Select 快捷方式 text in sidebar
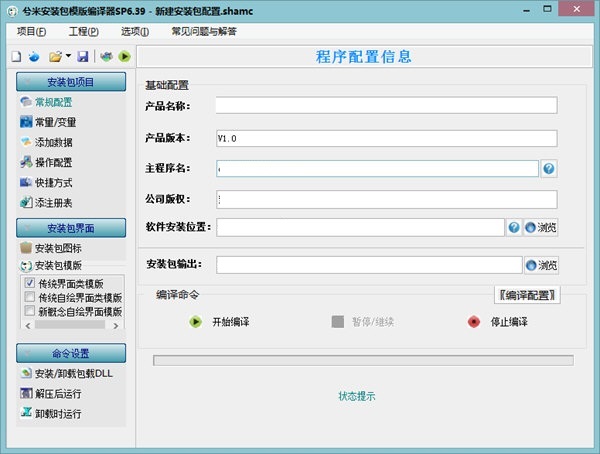This screenshot has width=600, height=454. pyautogui.click(x=54, y=183)
